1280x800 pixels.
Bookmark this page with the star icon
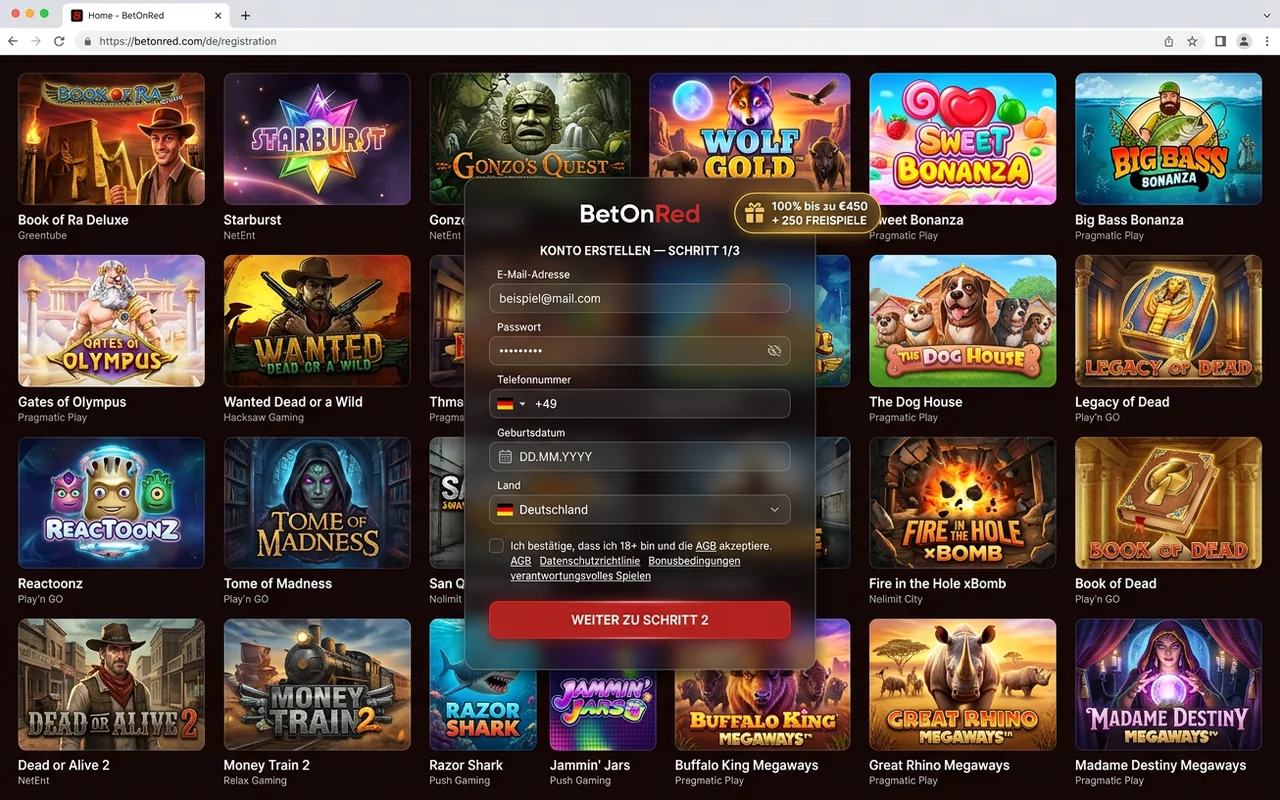[1192, 41]
